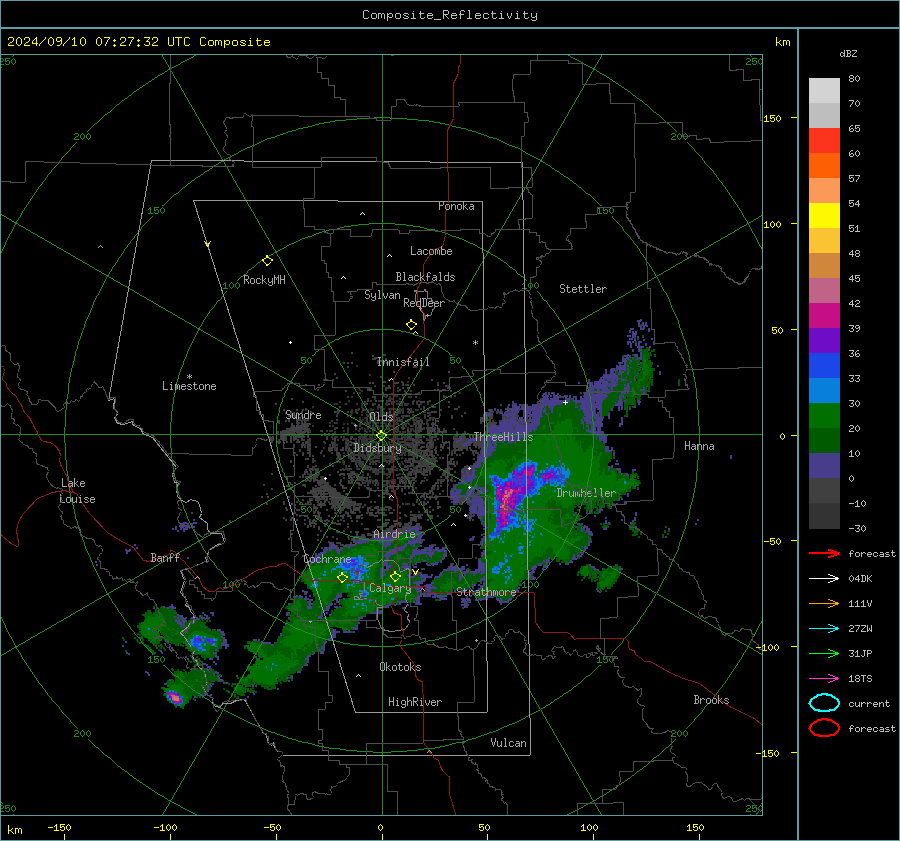Pick the bright green 30 to 20 dBZ swatch
The height and width of the screenshot is (841, 900).
[x=824, y=416]
